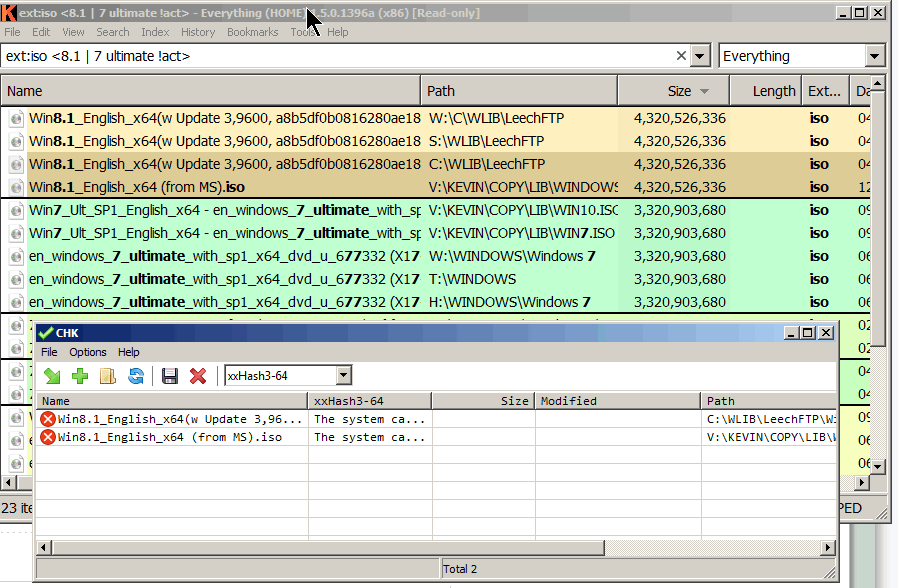Open the Search menu in Everything
The width and height of the screenshot is (898, 588).
click(112, 32)
